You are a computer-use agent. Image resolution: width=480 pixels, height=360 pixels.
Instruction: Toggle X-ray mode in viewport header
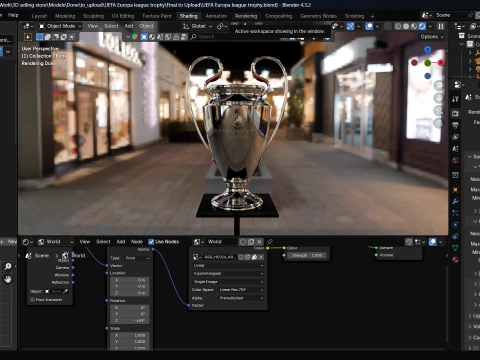[x=388, y=26]
